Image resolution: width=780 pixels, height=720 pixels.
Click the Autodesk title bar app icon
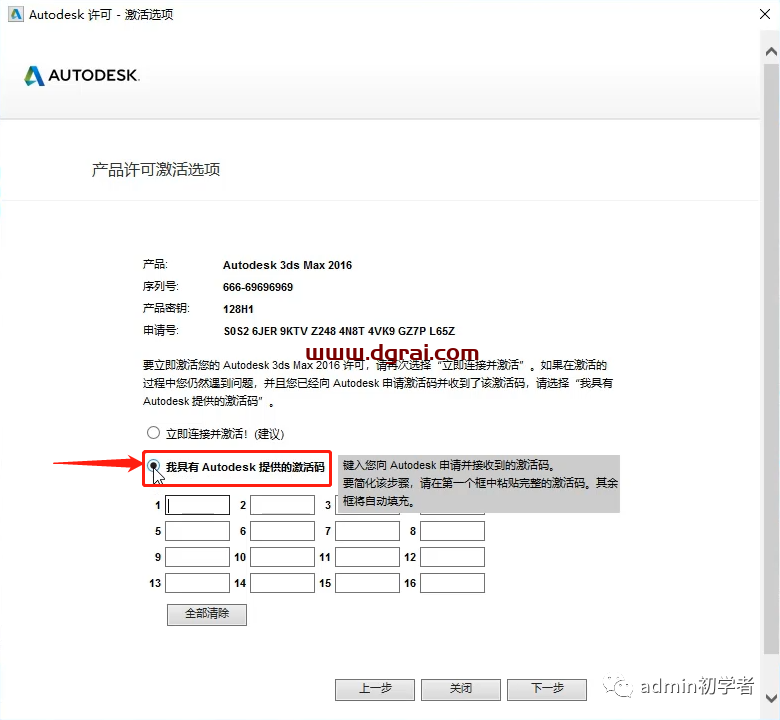(x=16, y=14)
